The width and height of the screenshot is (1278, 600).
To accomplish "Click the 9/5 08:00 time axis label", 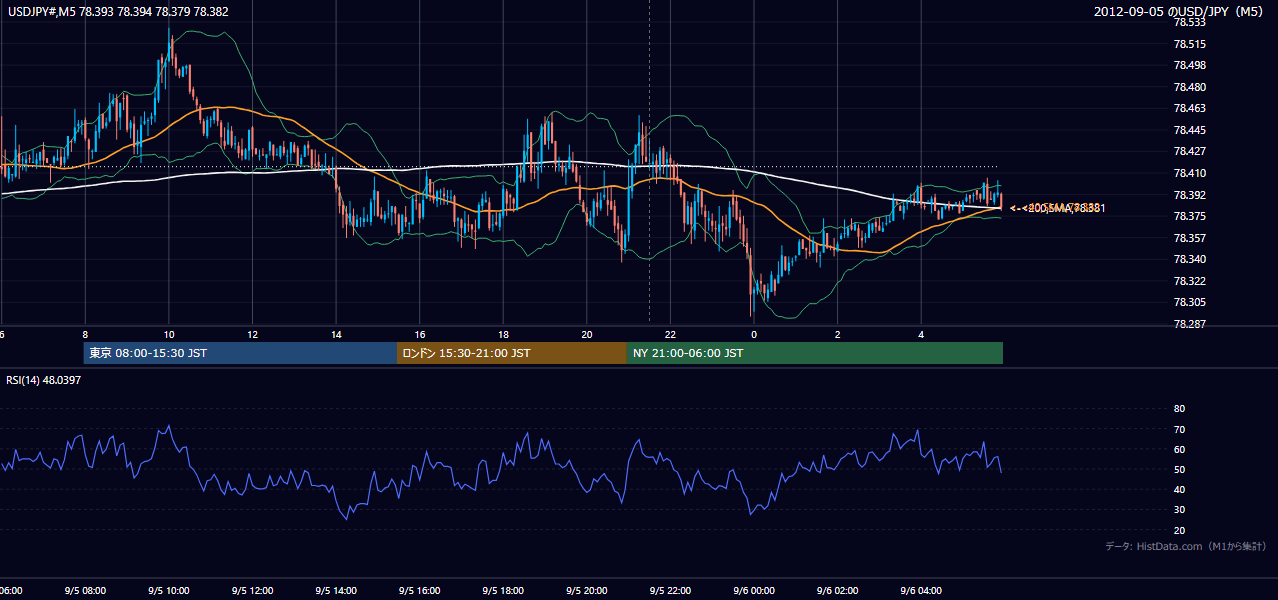I will [85, 591].
